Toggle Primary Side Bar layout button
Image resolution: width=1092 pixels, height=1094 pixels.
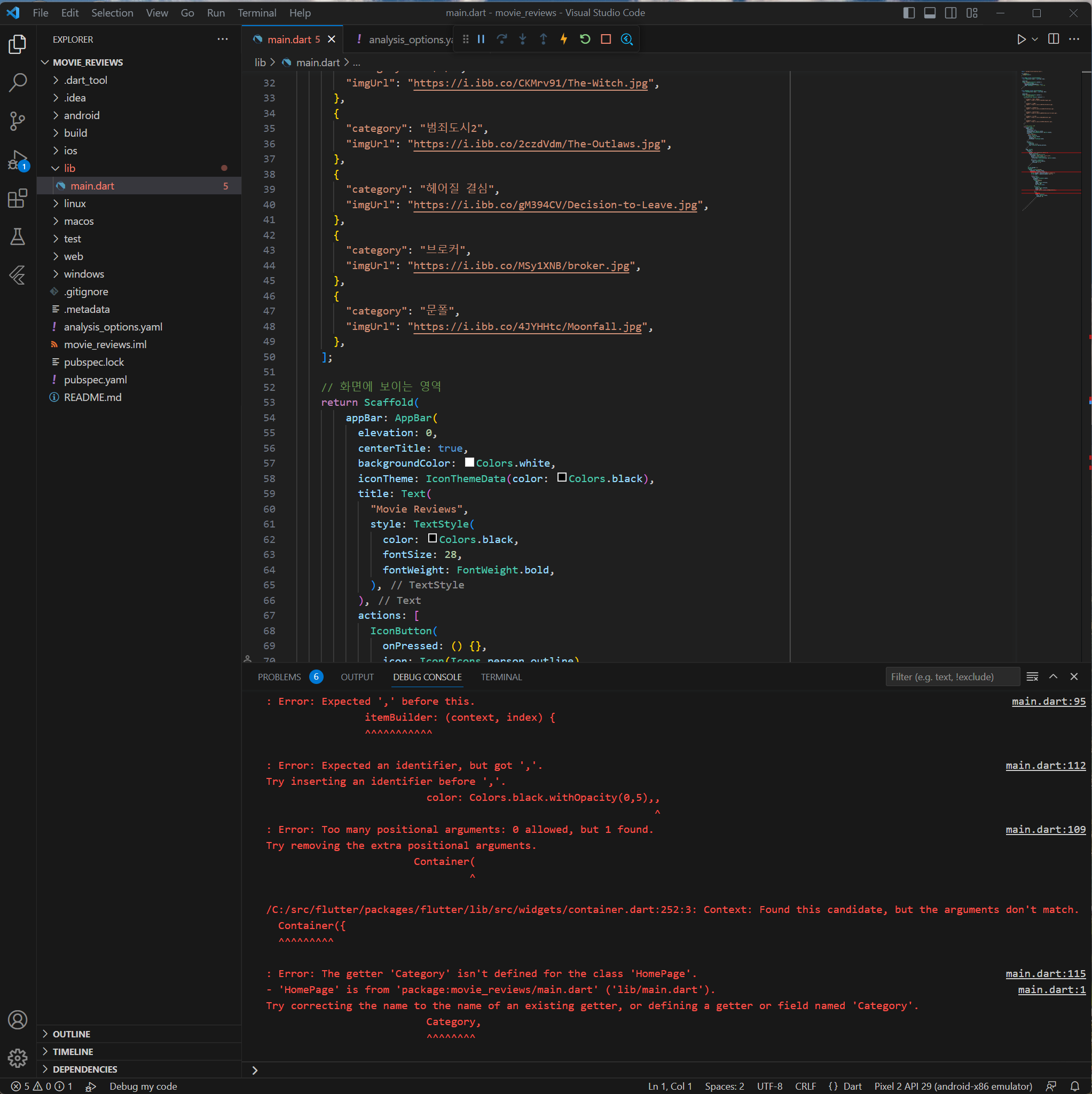908,12
